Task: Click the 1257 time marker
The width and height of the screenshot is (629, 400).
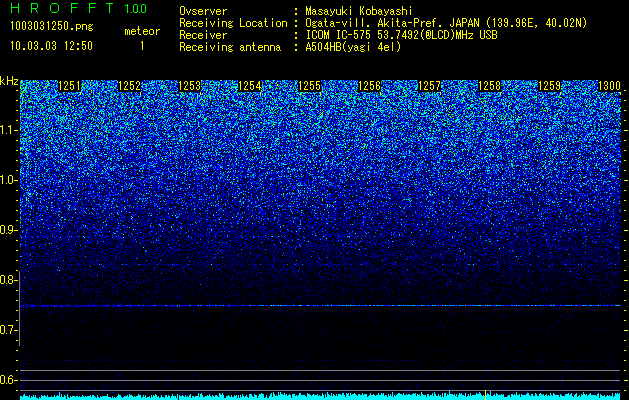Action: click(x=429, y=86)
